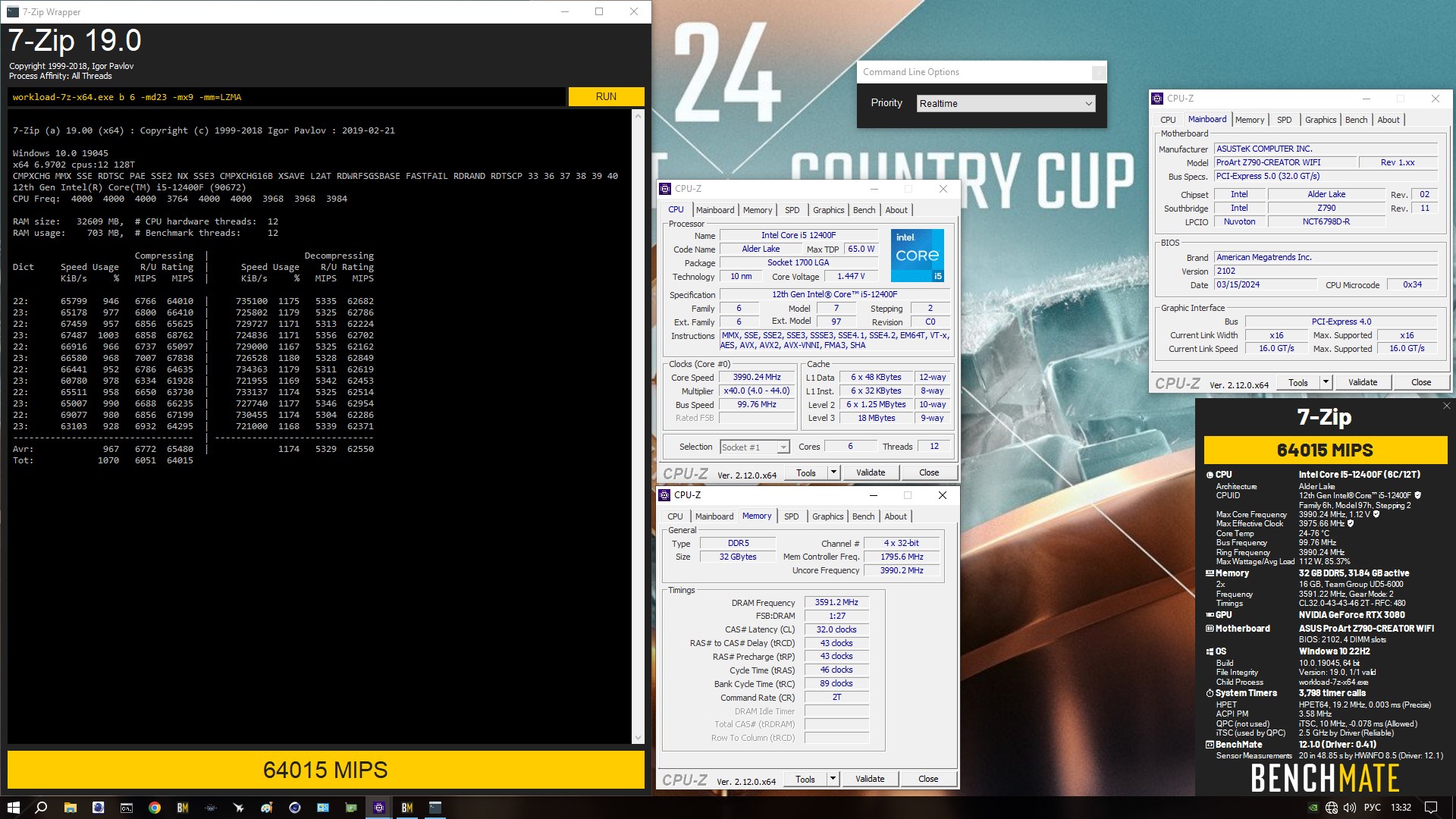Open taskbar search magnifier
1456x819 pixels.
[x=42, y=808]
